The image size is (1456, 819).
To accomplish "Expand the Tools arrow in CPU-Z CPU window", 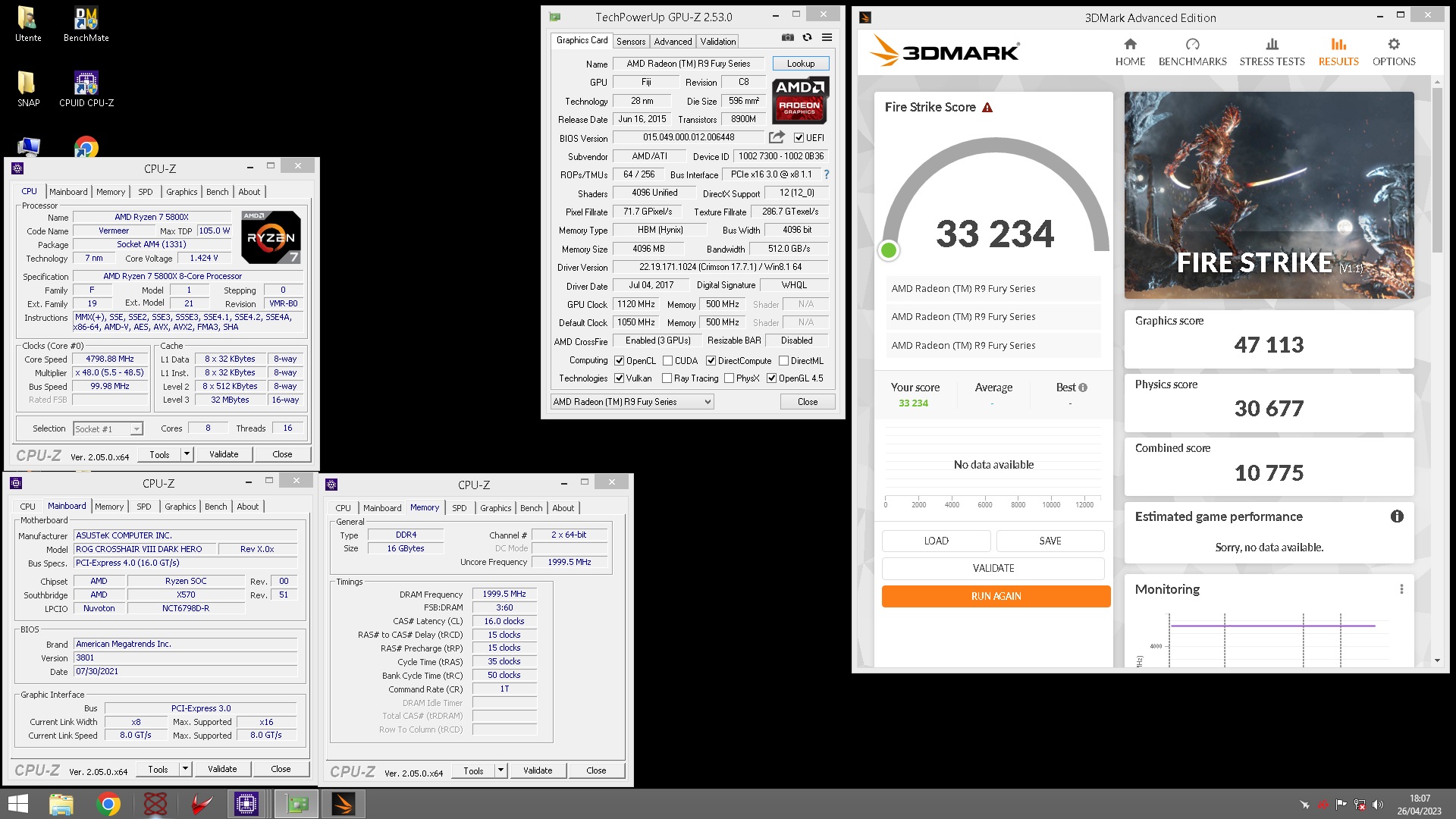I will [187, 454].
